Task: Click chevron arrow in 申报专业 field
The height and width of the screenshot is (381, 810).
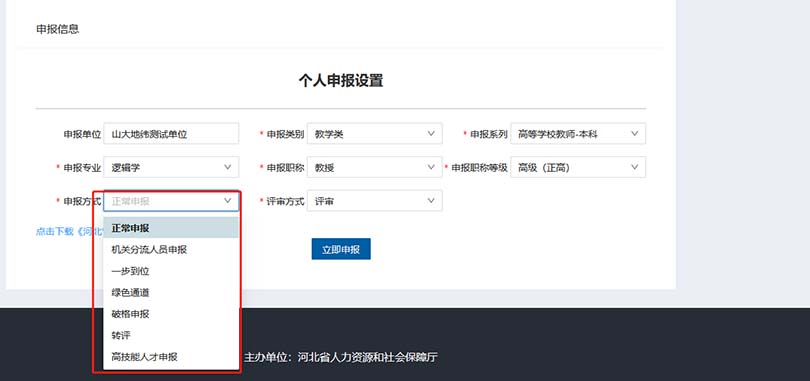Action: pos(227,167)
